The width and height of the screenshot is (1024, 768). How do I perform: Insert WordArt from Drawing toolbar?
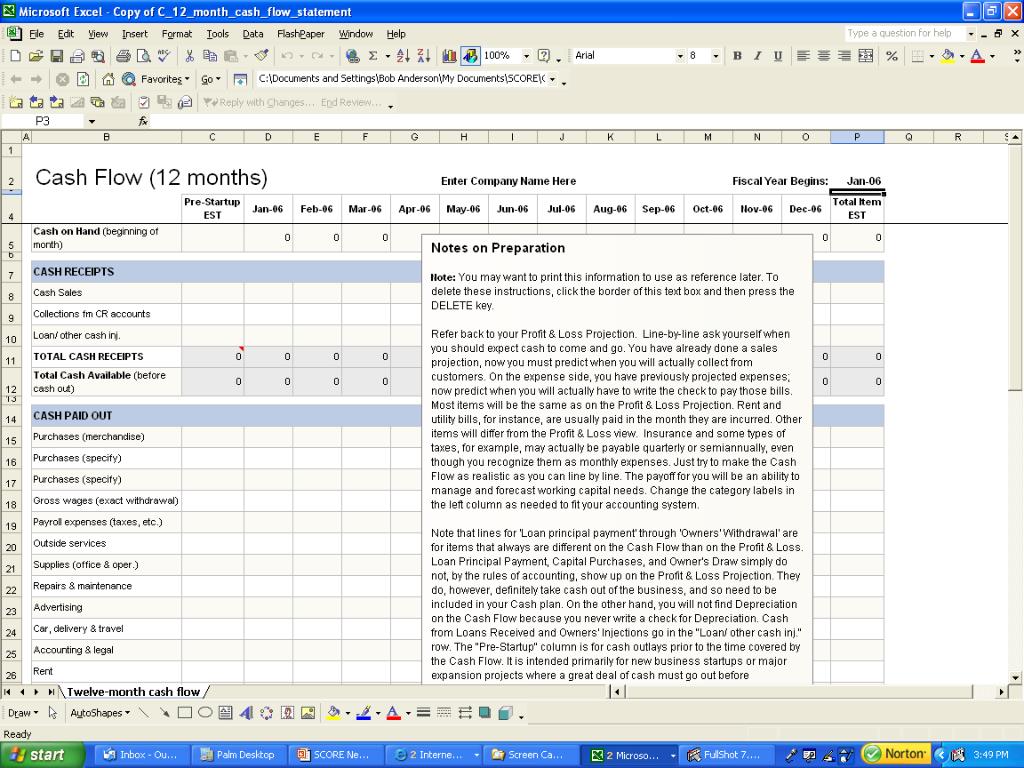[x=246, y=713]
